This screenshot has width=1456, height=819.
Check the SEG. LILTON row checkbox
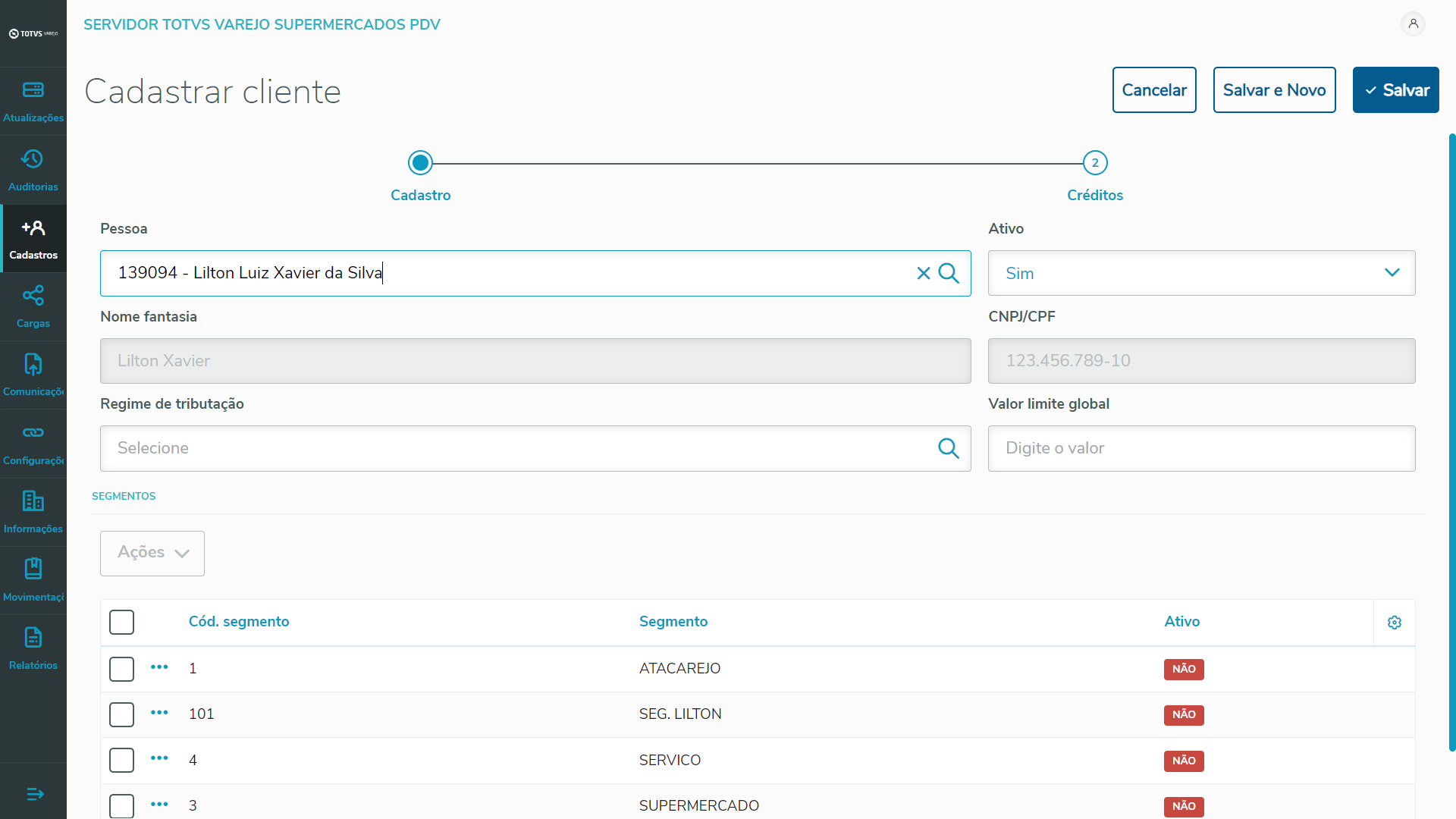click(x=121, y=714)
